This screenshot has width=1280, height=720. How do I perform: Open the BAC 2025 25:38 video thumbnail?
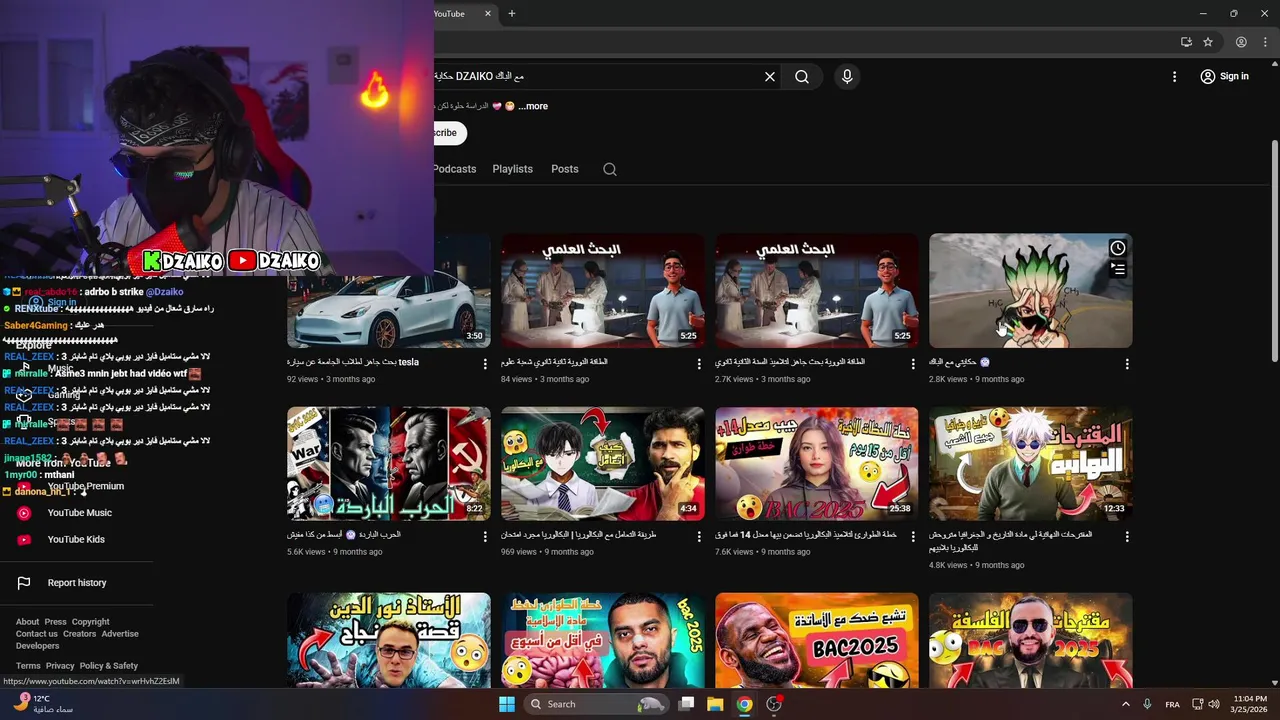816,464
